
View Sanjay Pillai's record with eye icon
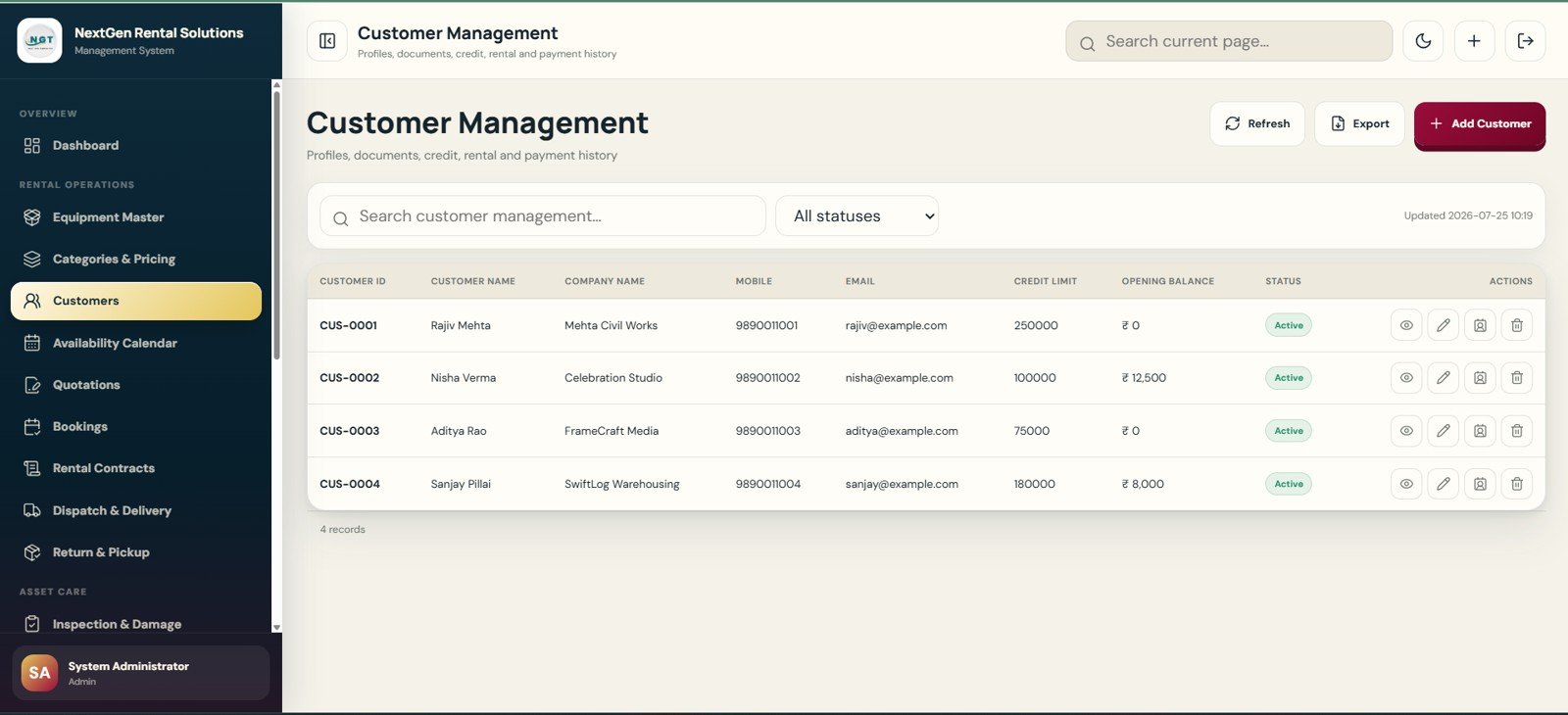point(1406,483)
